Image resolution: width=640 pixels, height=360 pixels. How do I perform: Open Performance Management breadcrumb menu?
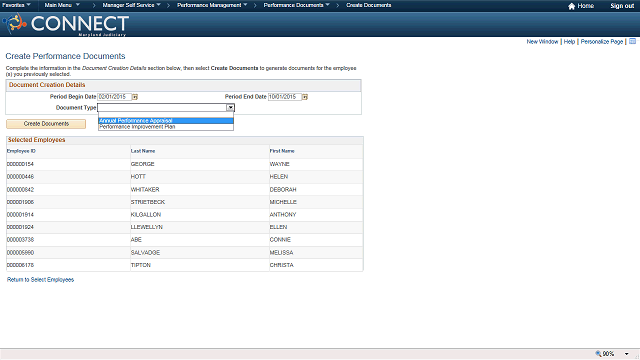point(212,5)
